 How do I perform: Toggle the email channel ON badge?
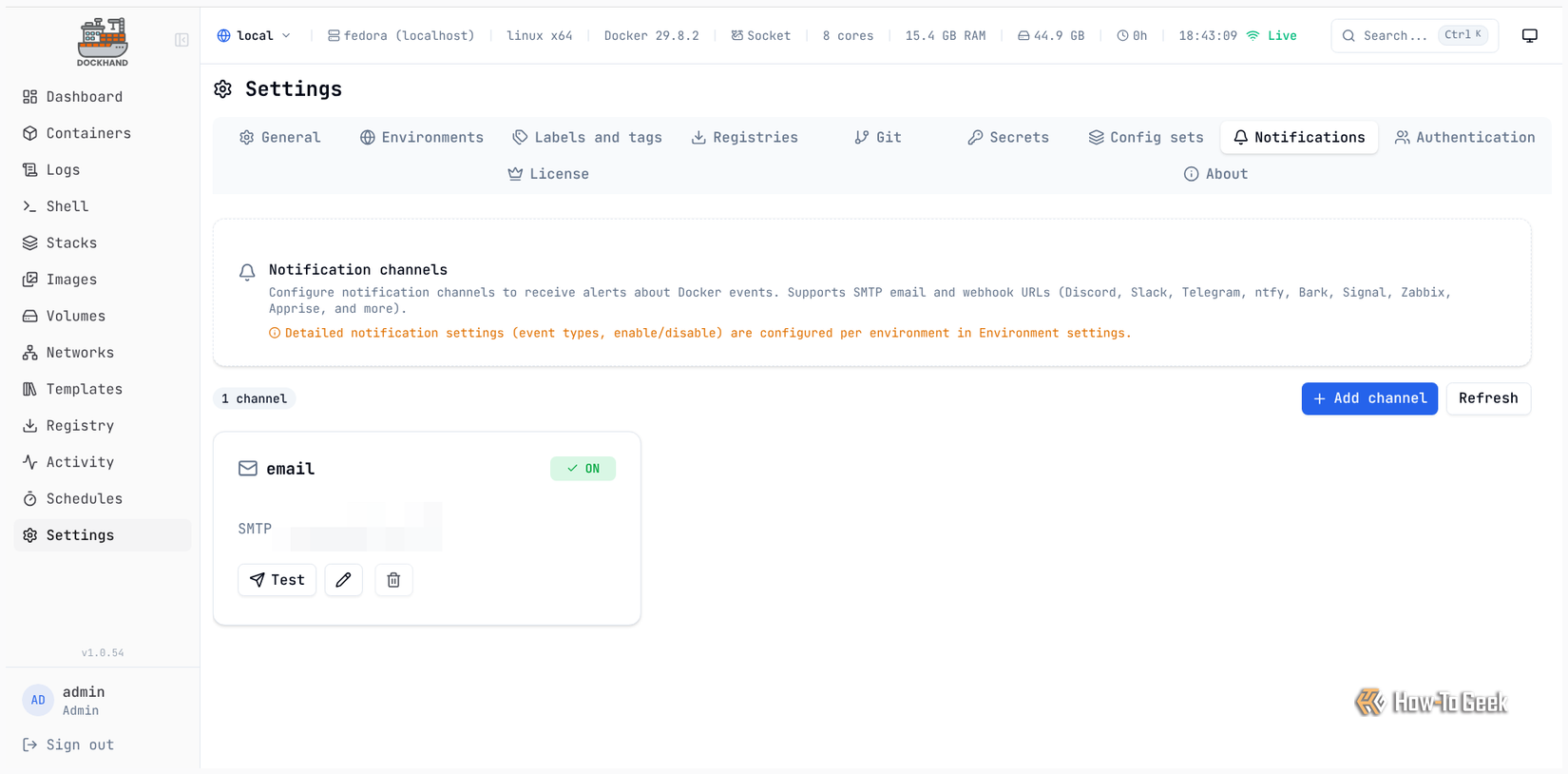pos(583,469)
